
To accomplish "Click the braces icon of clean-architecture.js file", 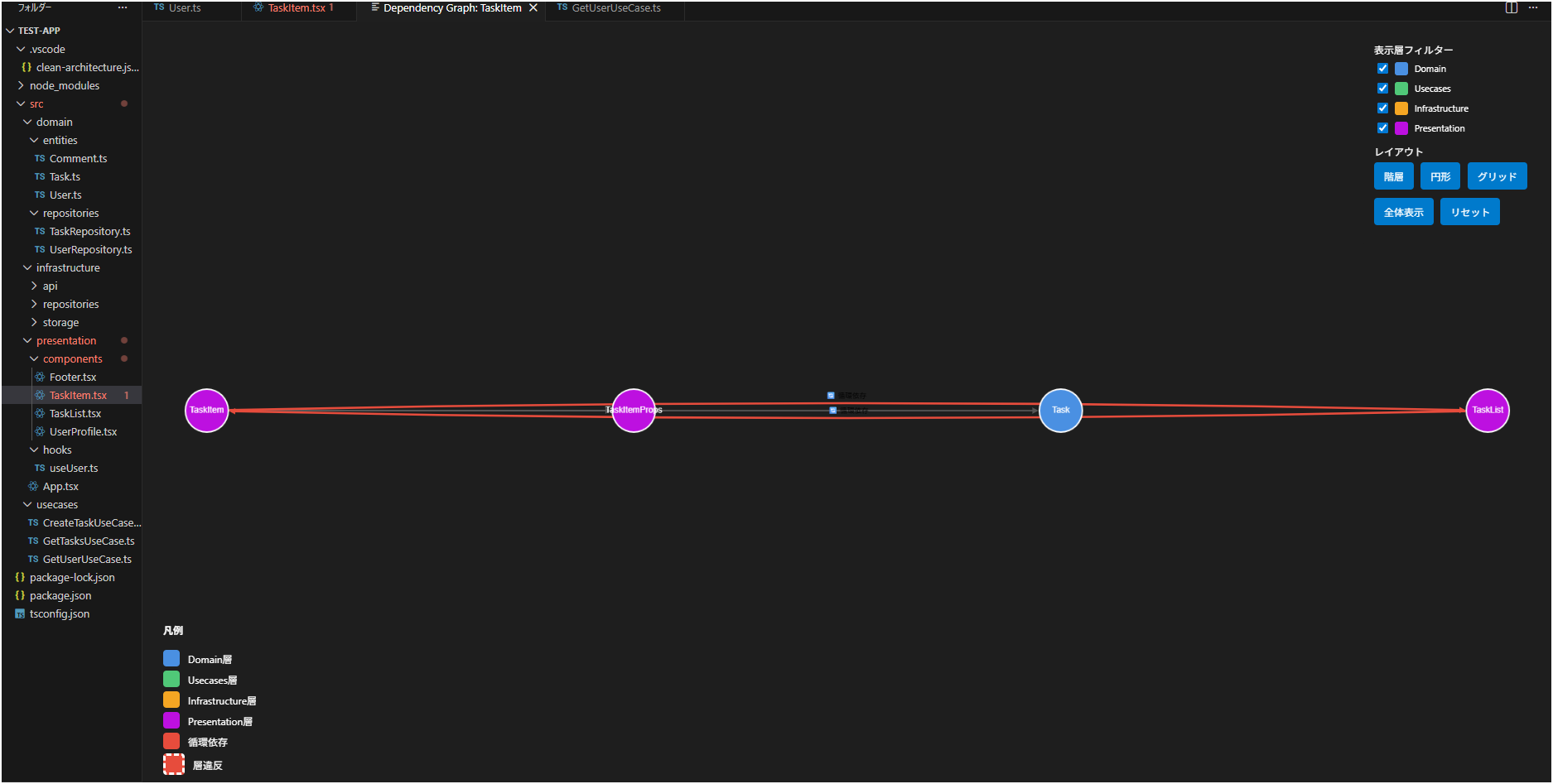I will pos(27,67).
